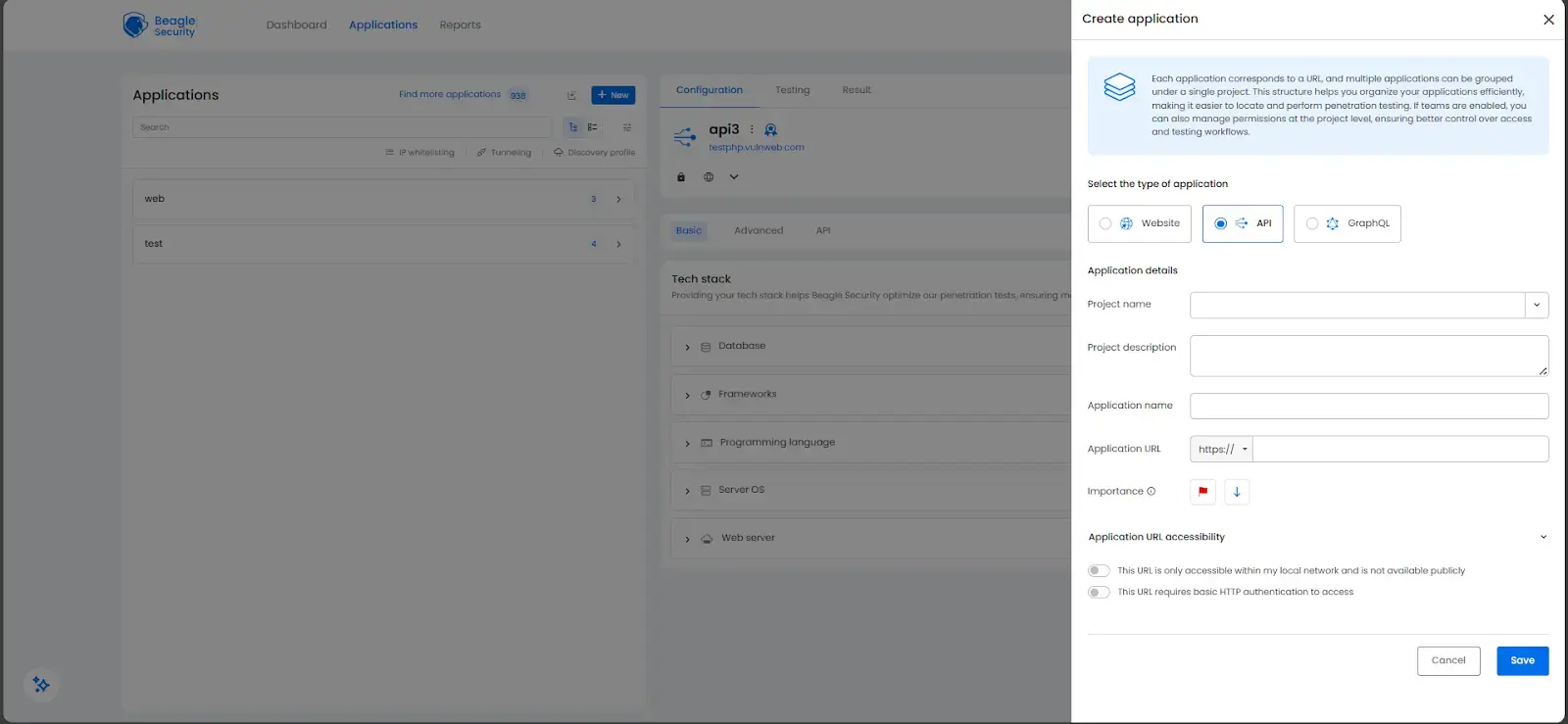
Task: Click the Beagle Security logo
Action: pos(160,25)
